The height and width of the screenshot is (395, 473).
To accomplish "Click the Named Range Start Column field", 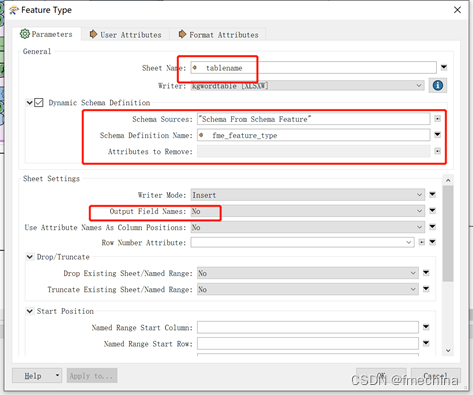I will click(x=308, y=327).
